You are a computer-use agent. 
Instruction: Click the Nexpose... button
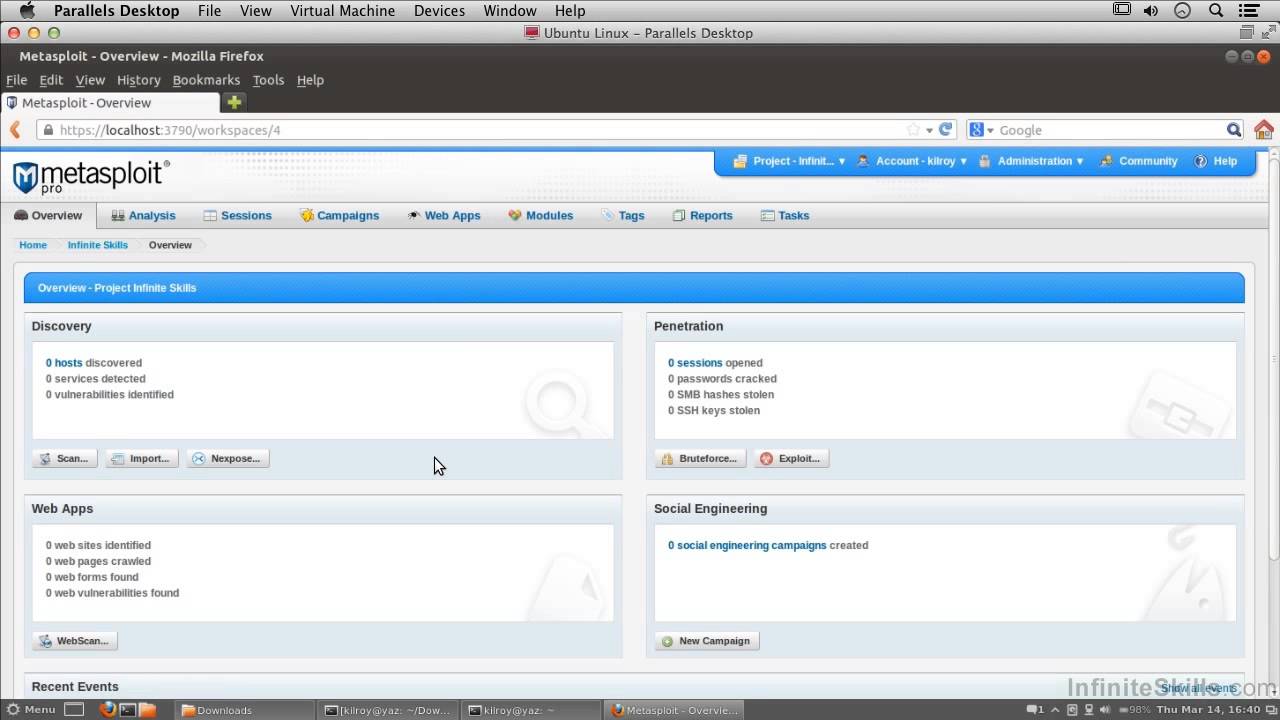(228, 458)
